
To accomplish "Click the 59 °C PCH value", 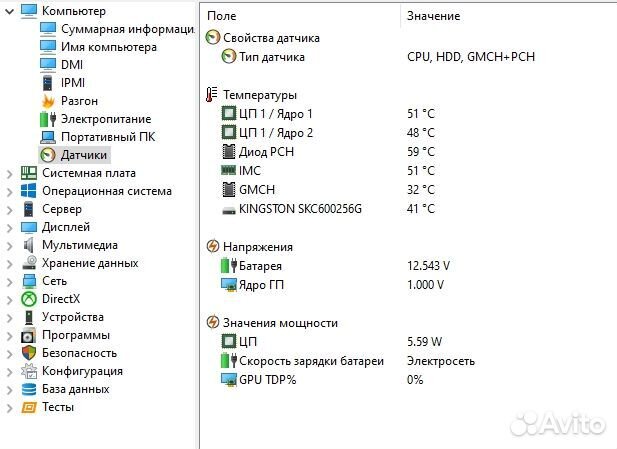I will click(421, 152).
